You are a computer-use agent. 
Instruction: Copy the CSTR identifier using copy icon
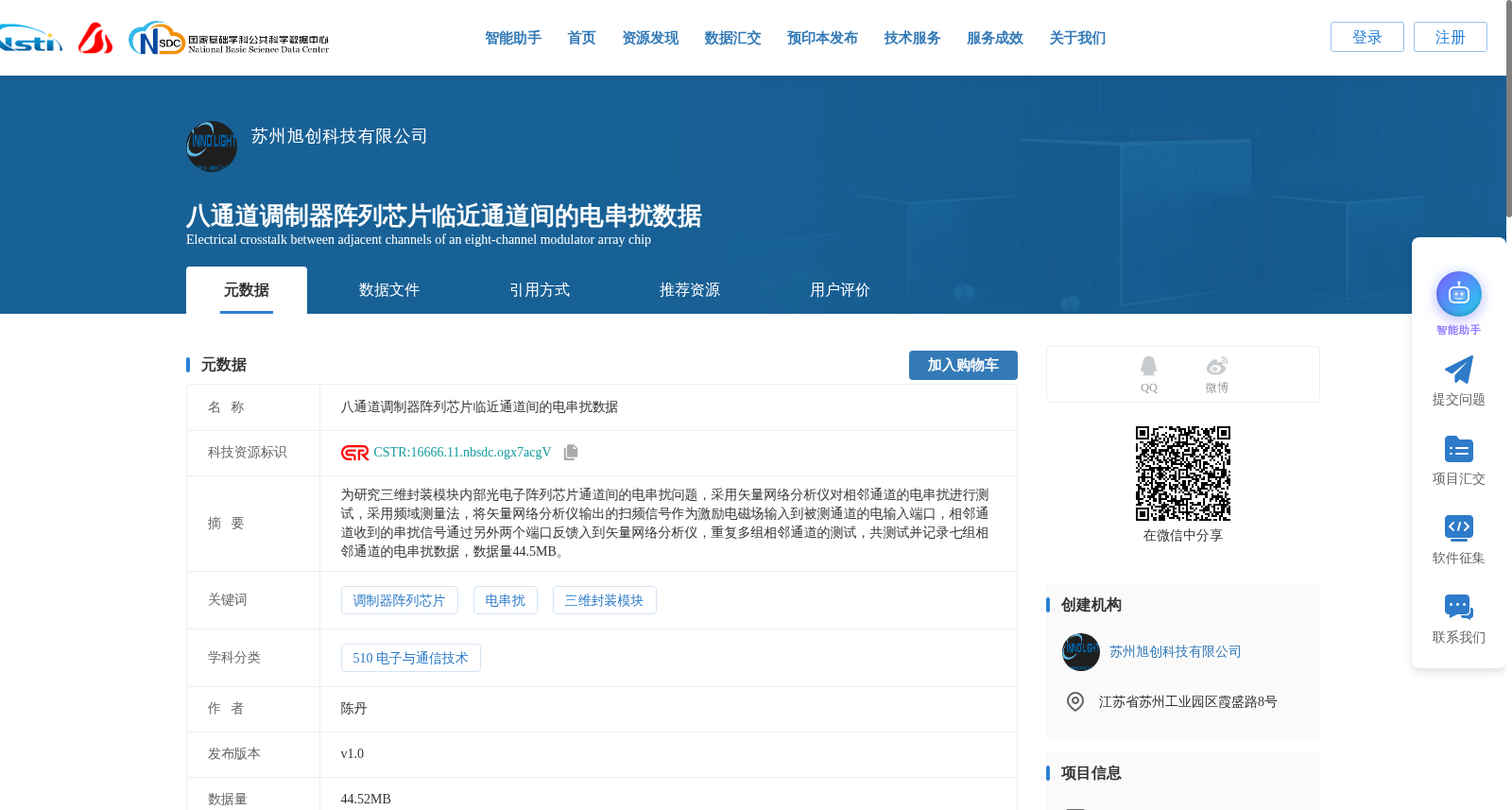tap(571, 453)
